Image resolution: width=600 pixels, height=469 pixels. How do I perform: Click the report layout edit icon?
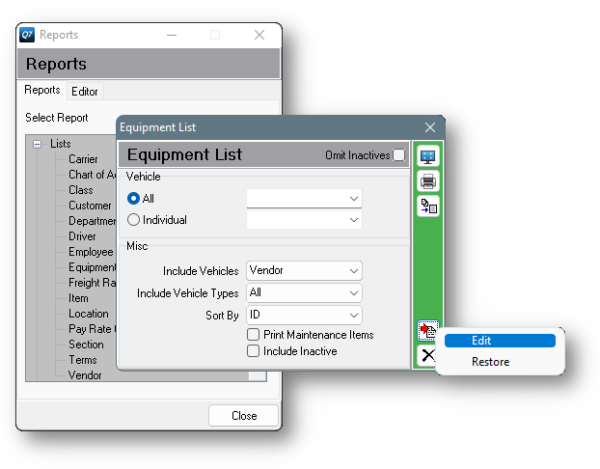tap(428, 331)
